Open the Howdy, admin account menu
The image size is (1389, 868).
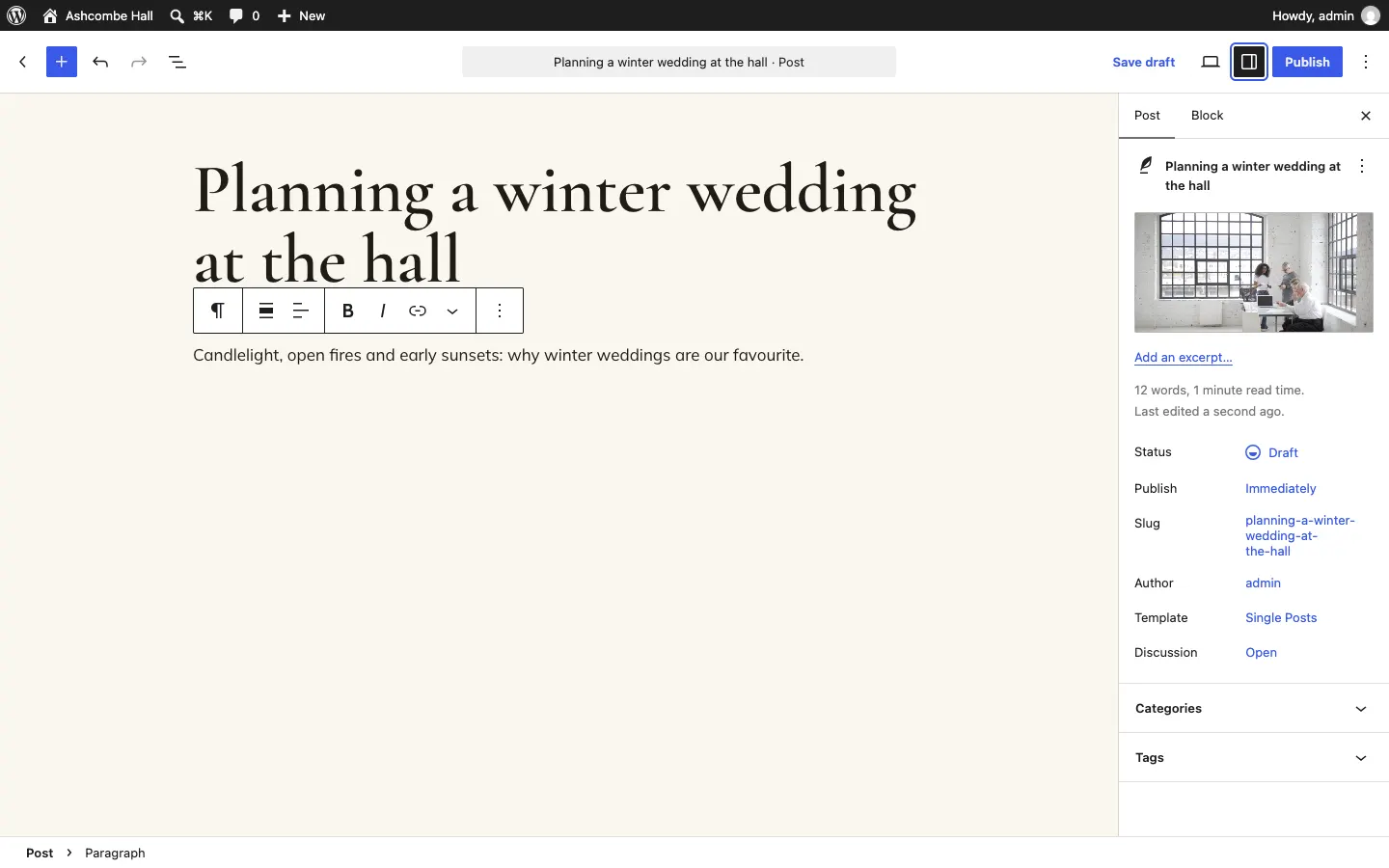1325,15
